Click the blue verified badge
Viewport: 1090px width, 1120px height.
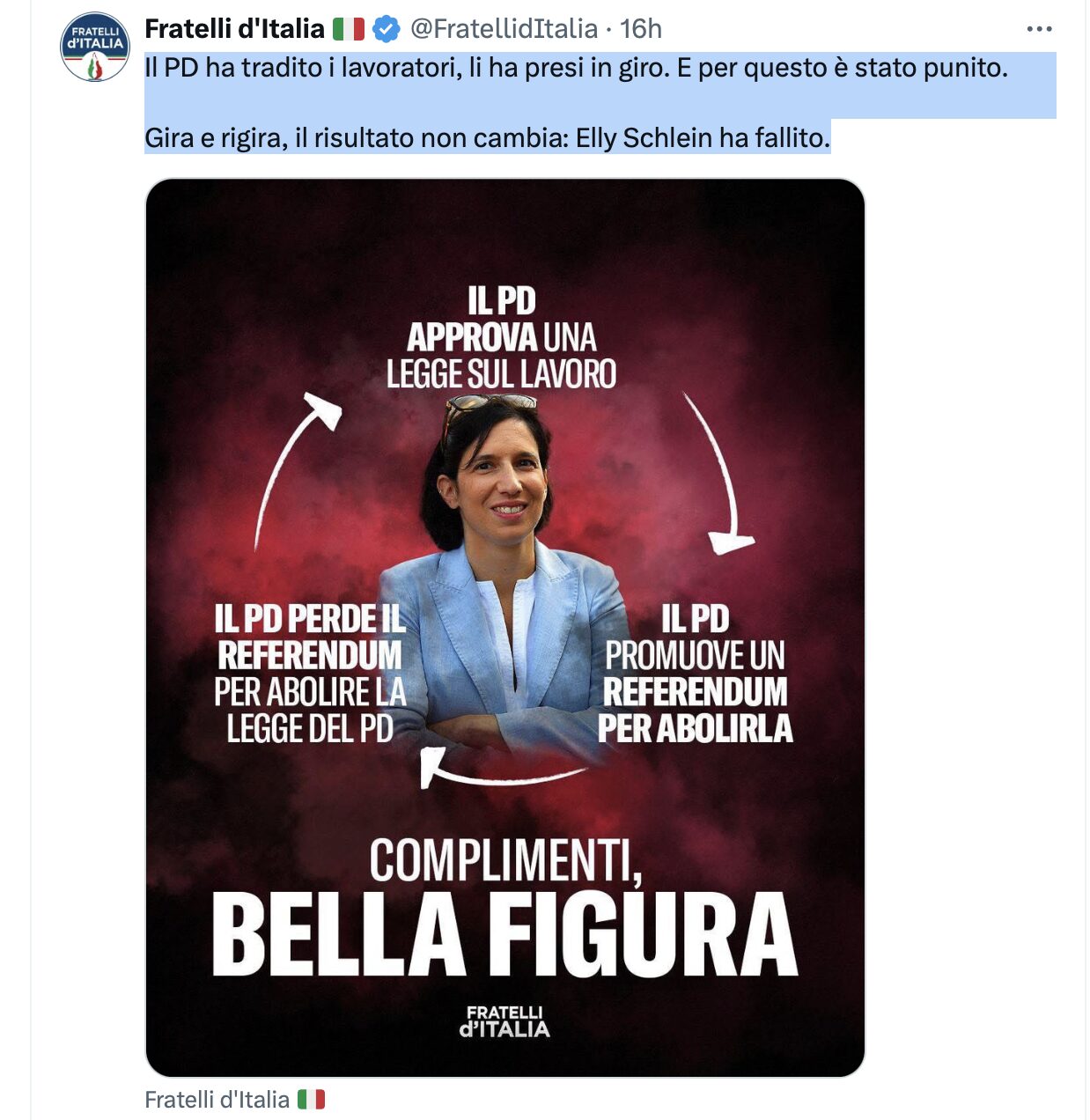pos(387,29)
